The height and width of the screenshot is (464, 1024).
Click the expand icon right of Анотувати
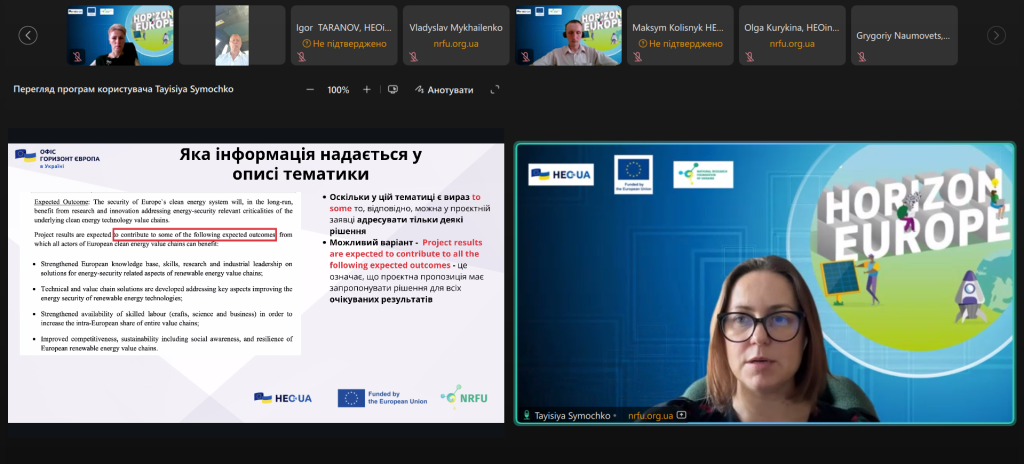[x=495, y=90]
